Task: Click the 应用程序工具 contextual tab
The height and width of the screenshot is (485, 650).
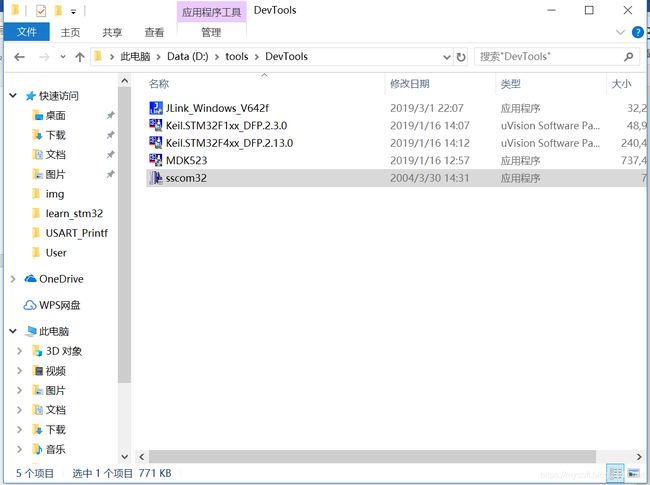Action: 211,12
